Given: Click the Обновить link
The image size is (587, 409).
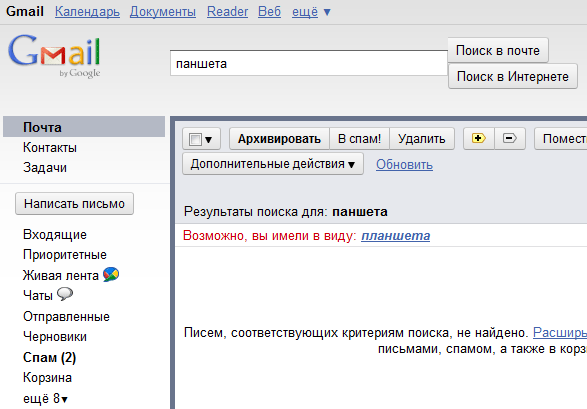Looking at the screenshot, I should [x=404, y=165].
